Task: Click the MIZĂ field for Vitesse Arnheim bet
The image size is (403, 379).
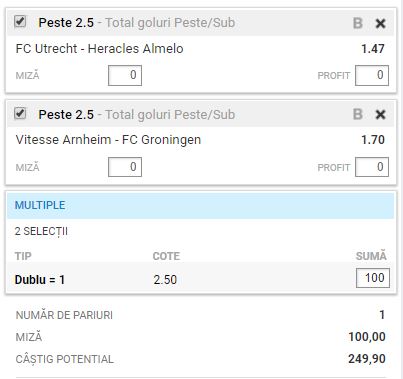Action: pyautogui.click(x=125, y=167)
